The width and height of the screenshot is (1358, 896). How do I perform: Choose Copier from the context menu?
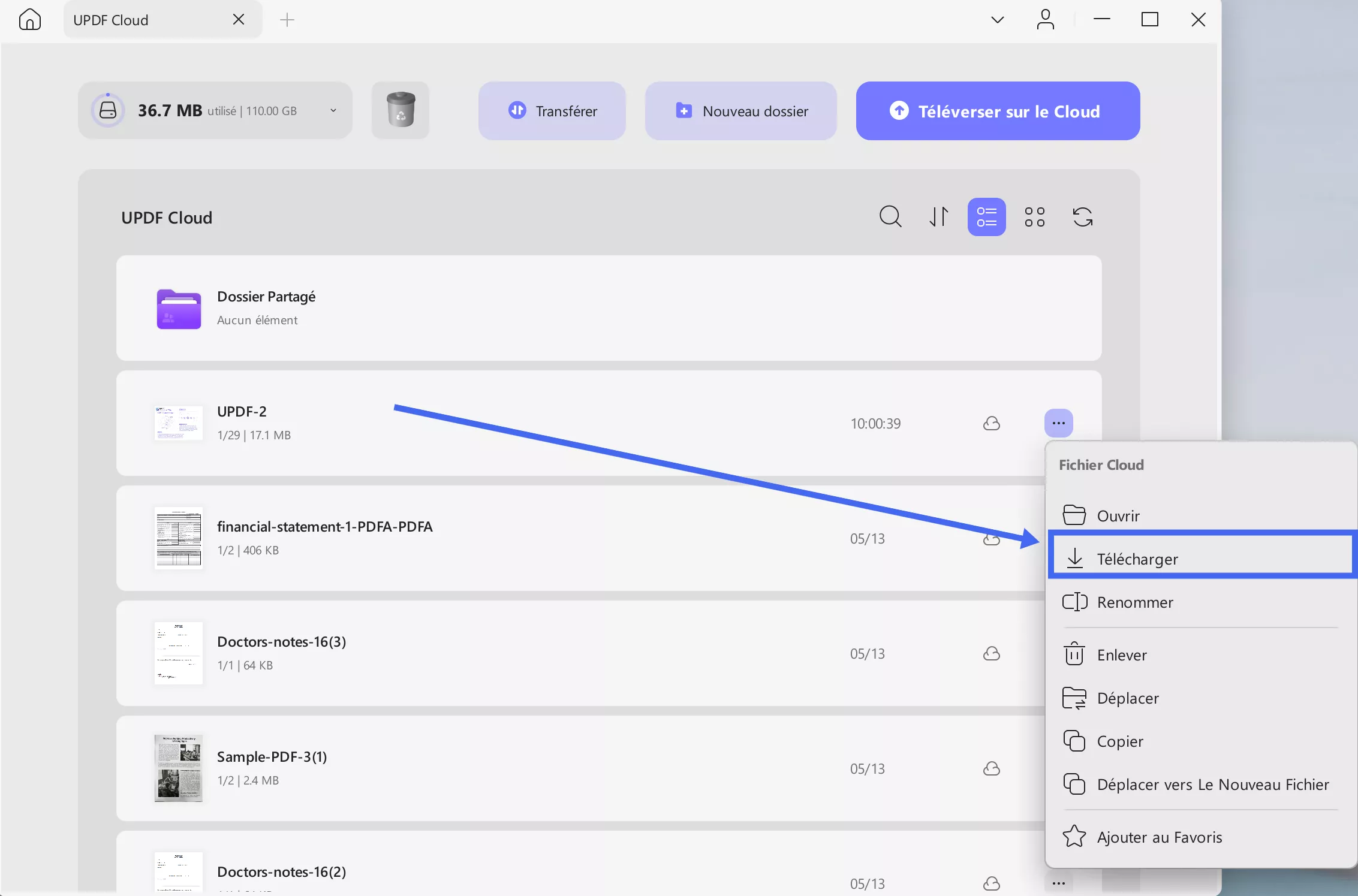pos(1200,741)
